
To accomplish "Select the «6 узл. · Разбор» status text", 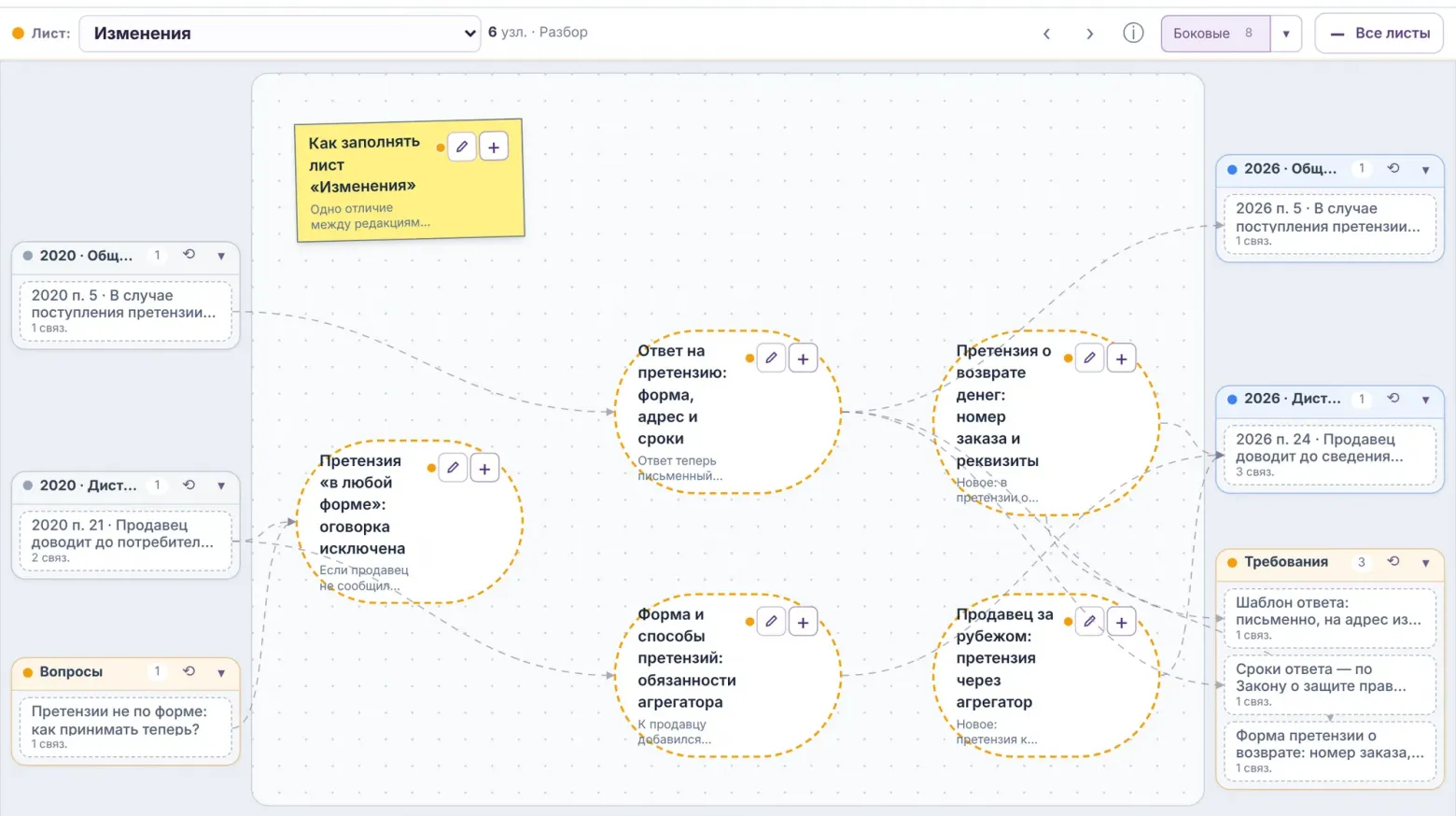I will tap(538, 32).
